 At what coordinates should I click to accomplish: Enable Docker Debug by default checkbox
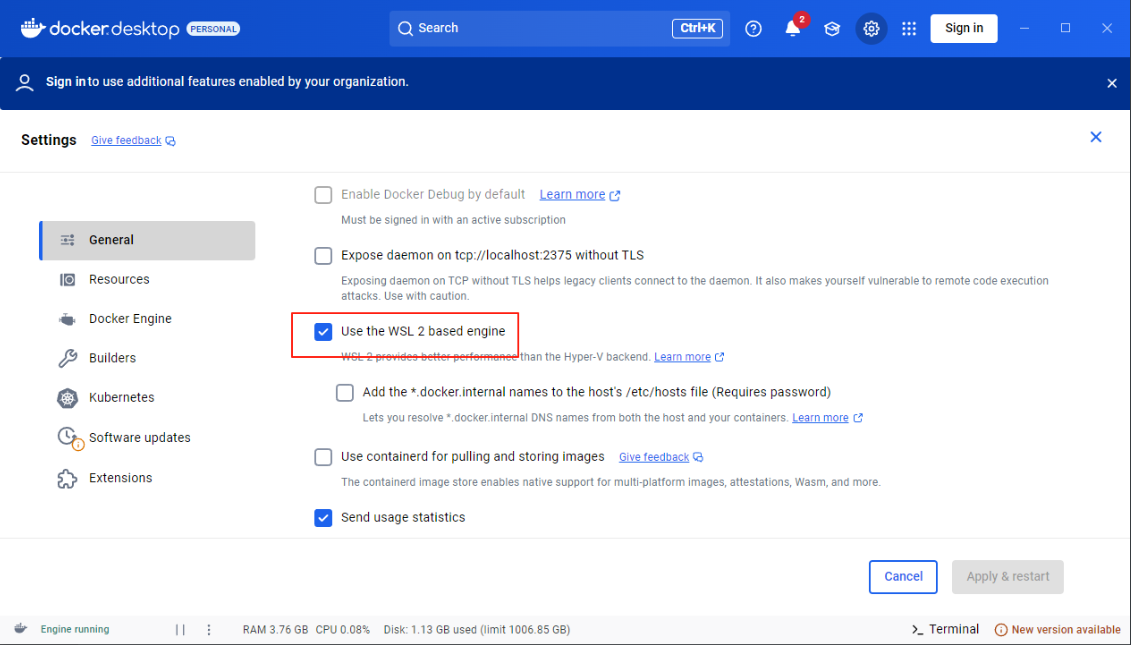323,195
